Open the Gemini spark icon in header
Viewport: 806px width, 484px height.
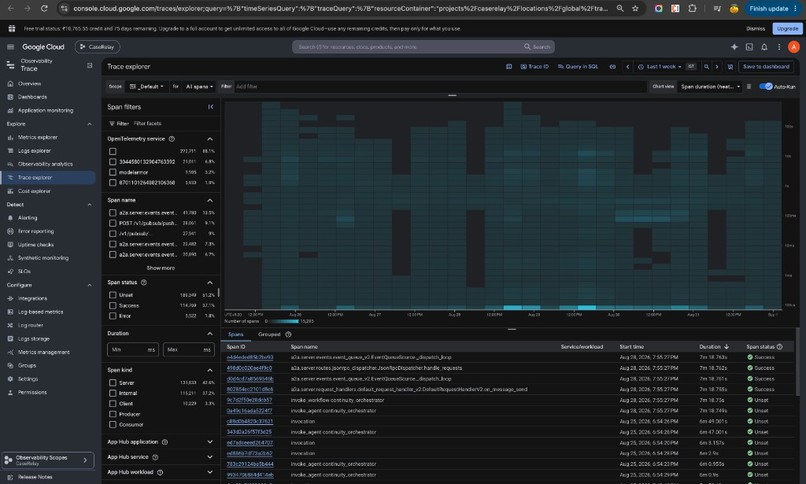pyautogui.click(x=734, y=47)
